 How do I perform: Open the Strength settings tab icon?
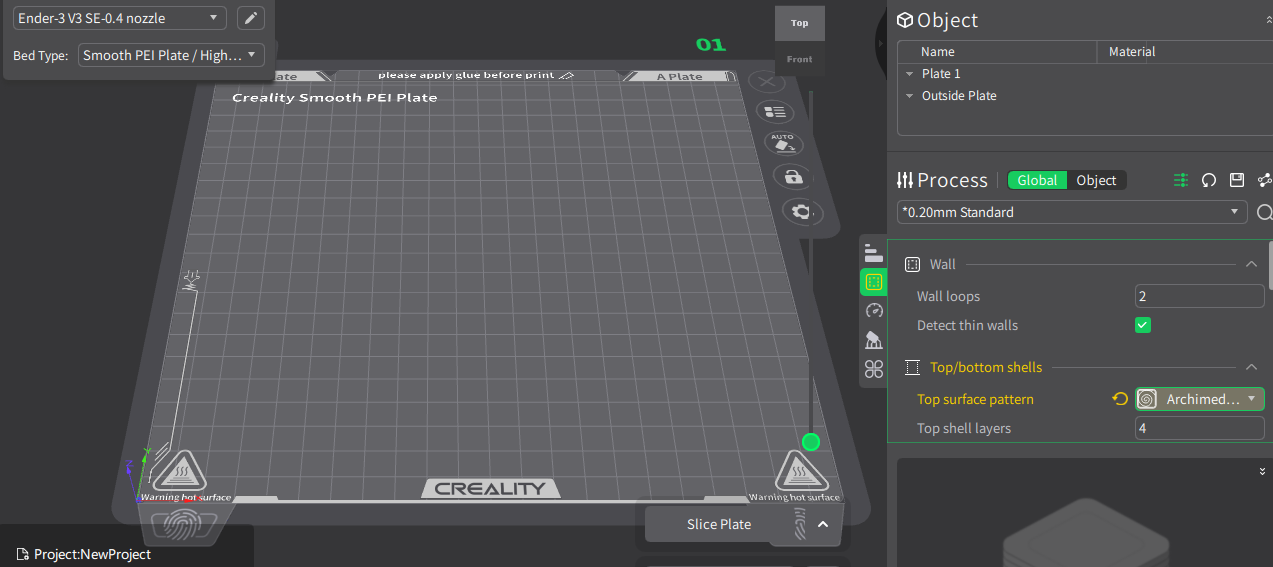click(874, 282)
